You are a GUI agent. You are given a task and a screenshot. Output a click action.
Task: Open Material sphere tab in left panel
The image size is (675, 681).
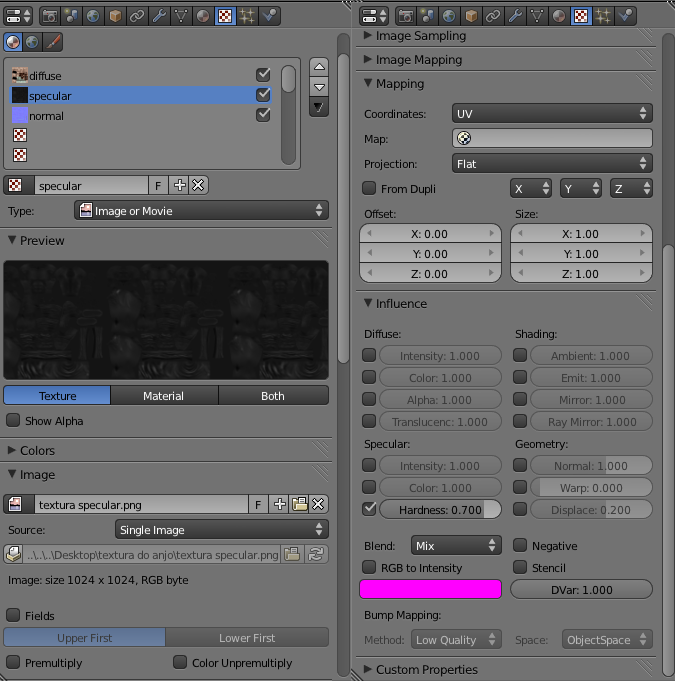click(x=203, y=17)
